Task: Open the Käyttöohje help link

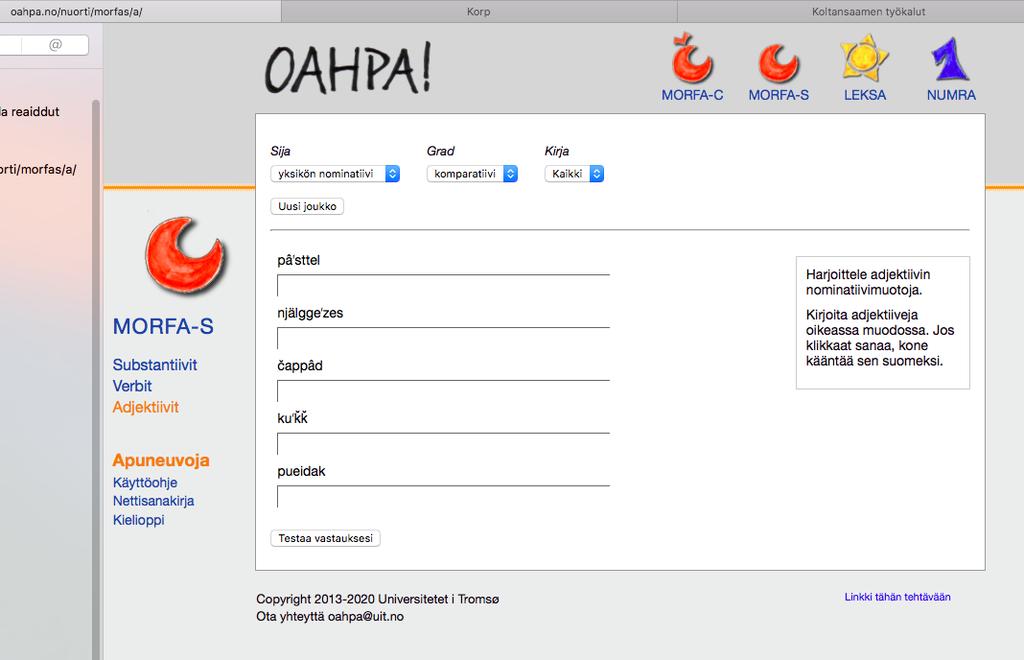Action: [145, 482]
